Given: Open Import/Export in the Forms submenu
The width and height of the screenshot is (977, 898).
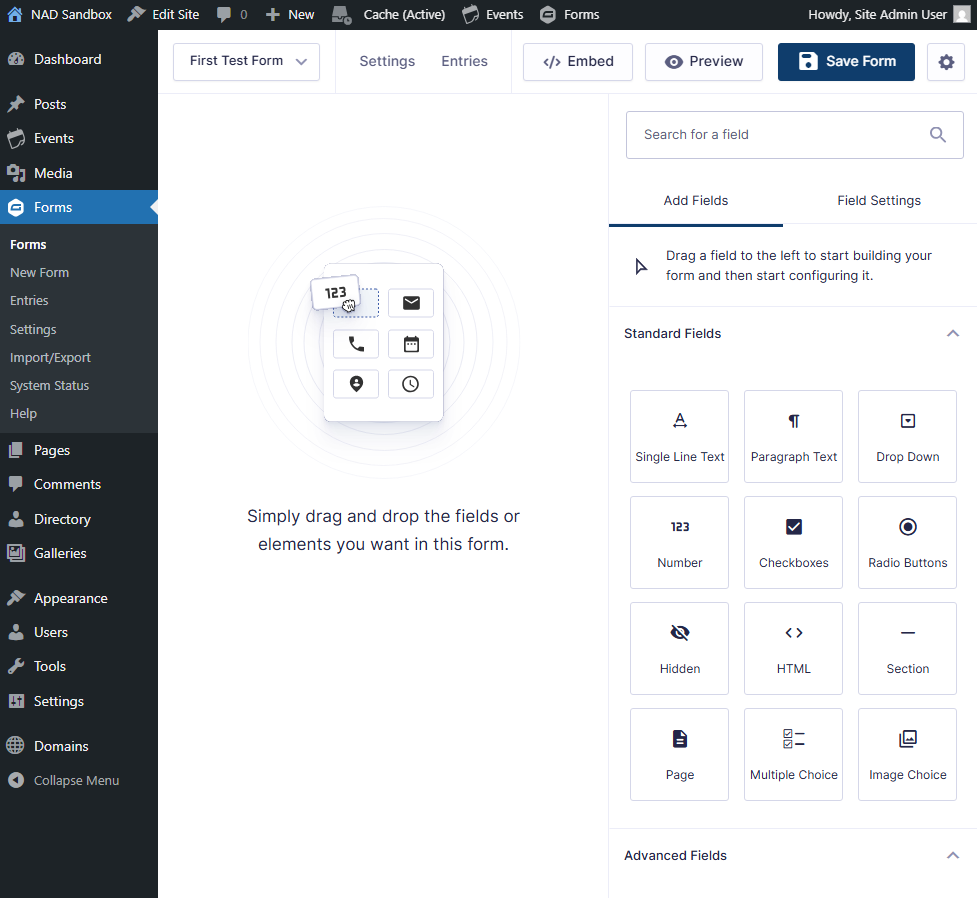Looking at the screenshot, I should coord(50,358).
